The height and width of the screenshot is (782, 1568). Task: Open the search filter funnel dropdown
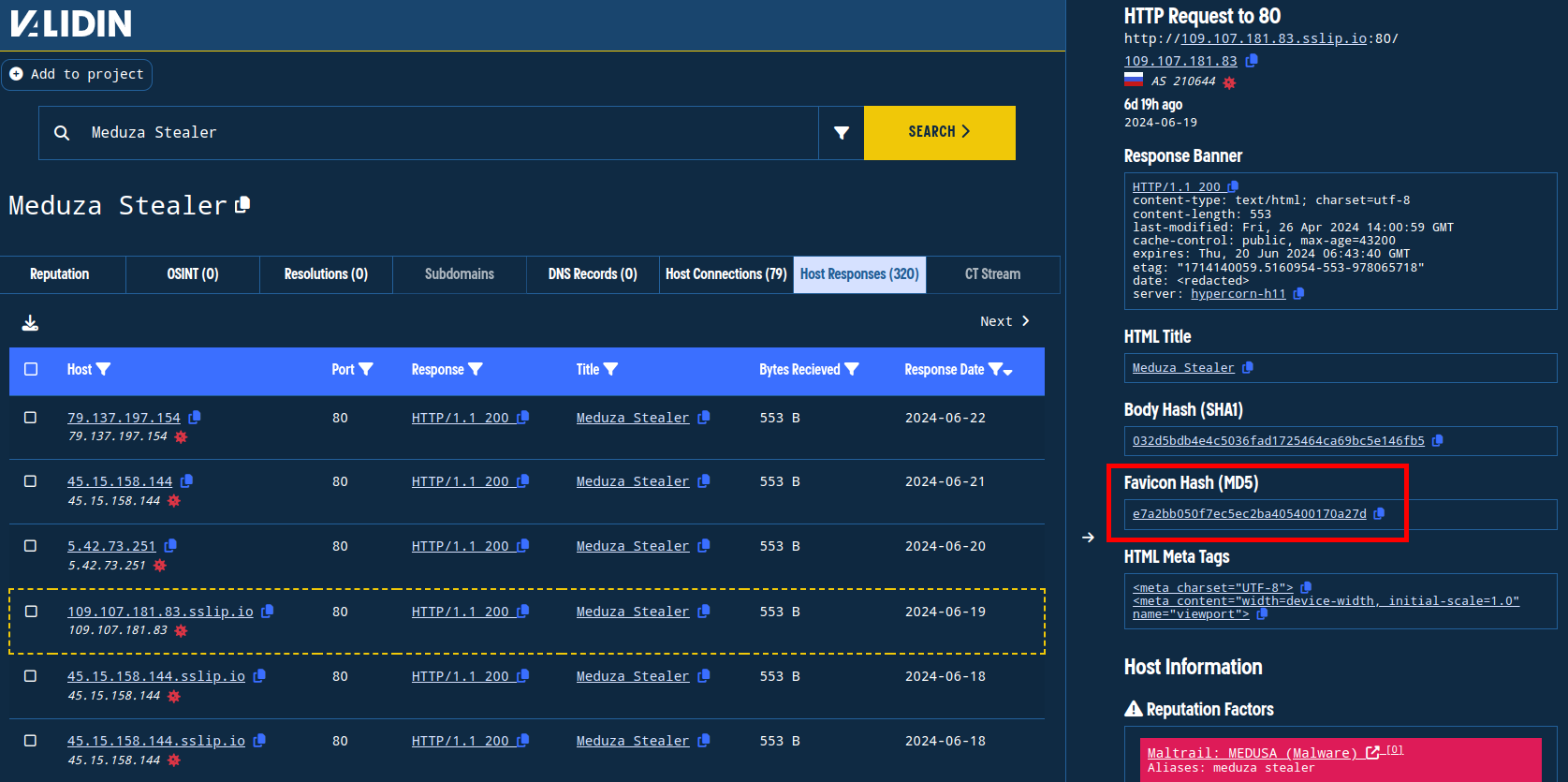click(x=842, y=133)
